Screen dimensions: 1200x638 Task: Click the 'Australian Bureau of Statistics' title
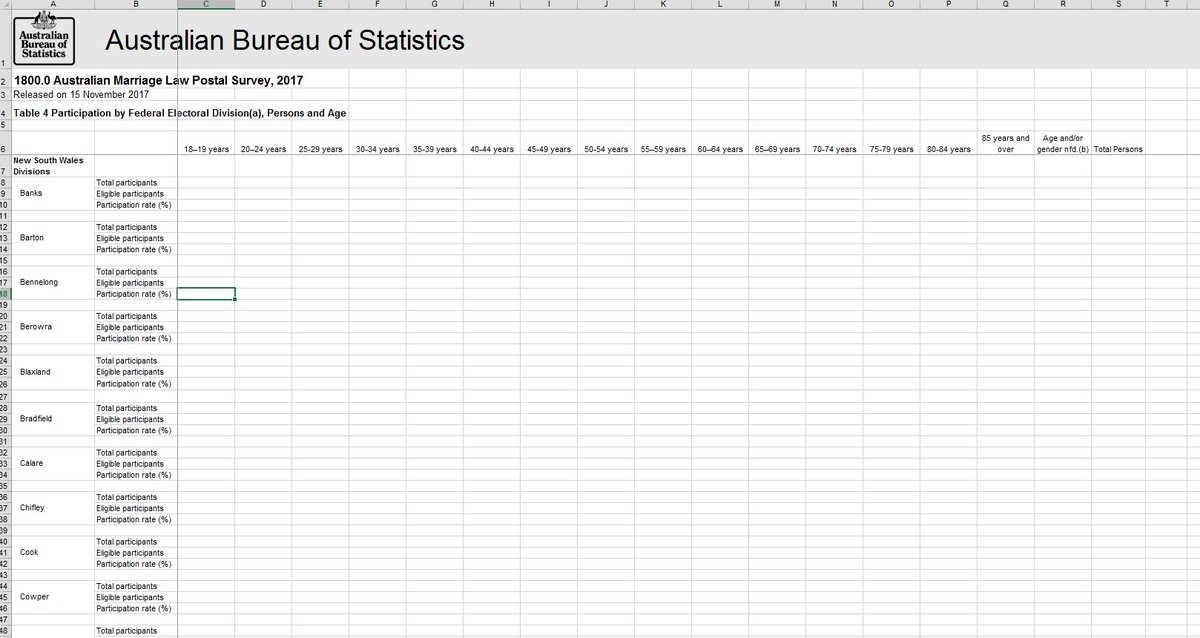pyautogui.click(x=285, y=41)
